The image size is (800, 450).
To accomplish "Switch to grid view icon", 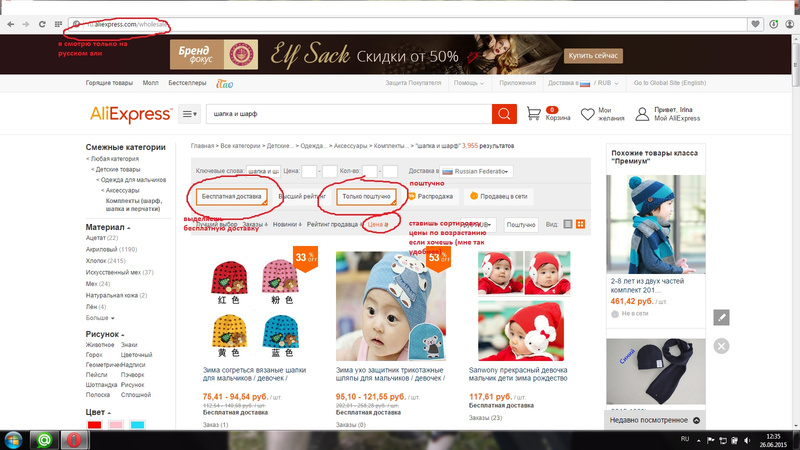I will click(581, 224).
